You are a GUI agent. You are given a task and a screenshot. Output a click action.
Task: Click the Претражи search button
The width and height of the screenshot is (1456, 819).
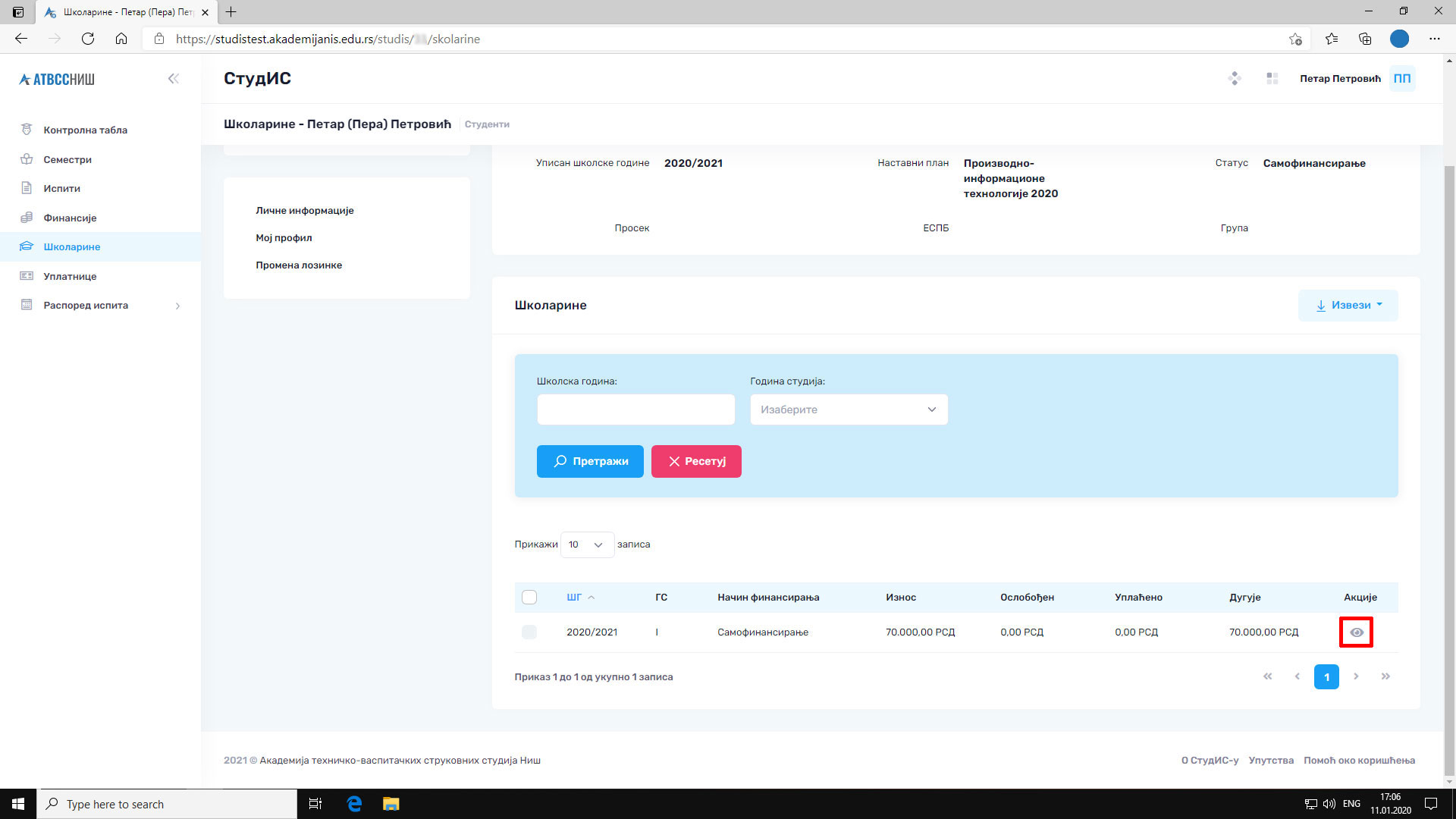point(590,461)
